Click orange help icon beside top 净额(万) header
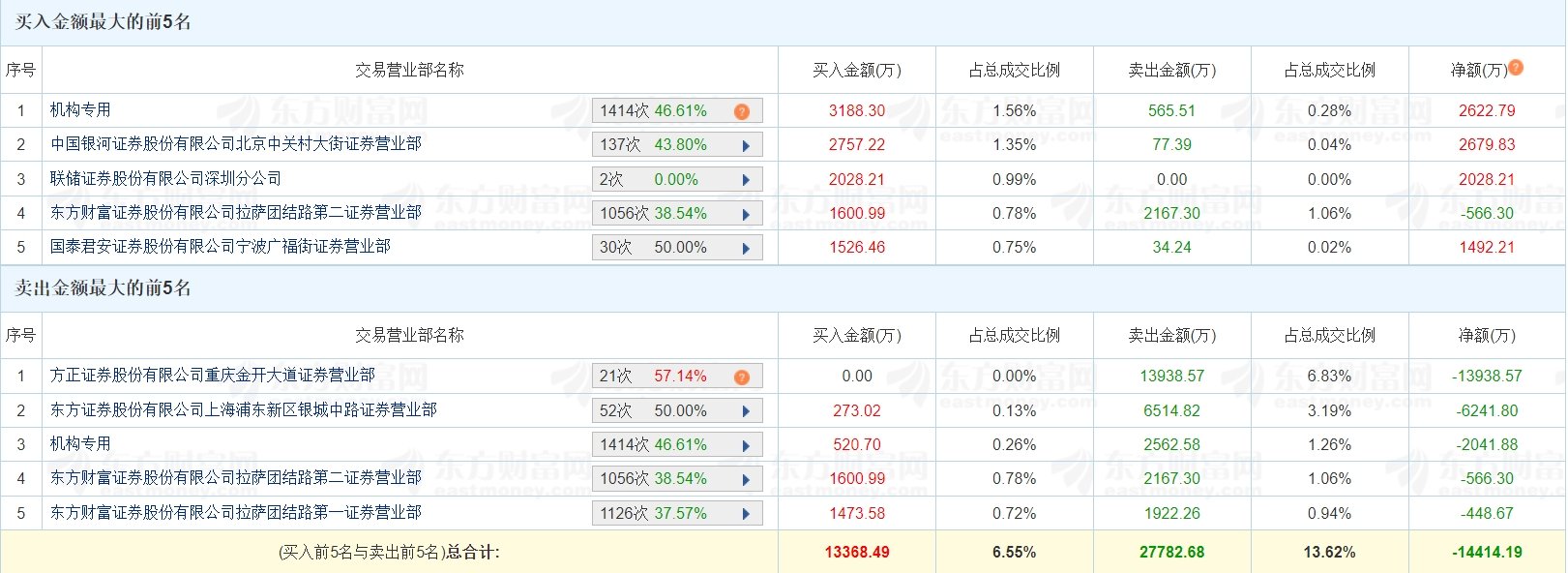Image resolution: width=1568 pixels, height=573 pixels. pos(1516,67)
